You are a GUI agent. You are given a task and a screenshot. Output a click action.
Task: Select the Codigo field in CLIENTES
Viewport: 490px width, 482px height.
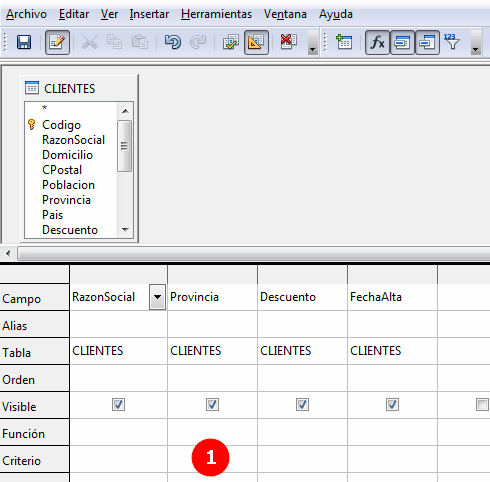pos(61,125)
